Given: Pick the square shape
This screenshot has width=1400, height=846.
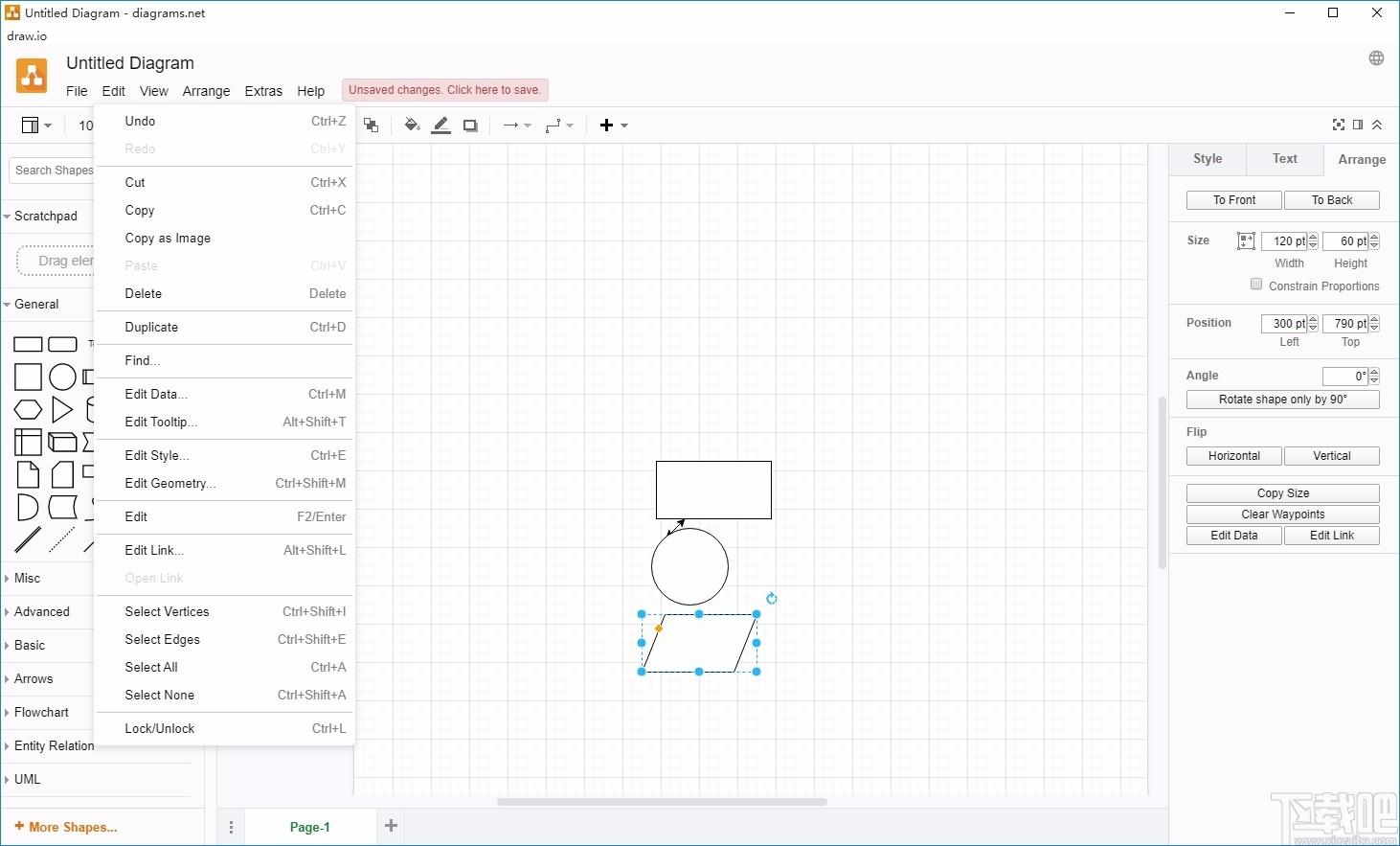Looking at the screenshot, I should (28, 377).
